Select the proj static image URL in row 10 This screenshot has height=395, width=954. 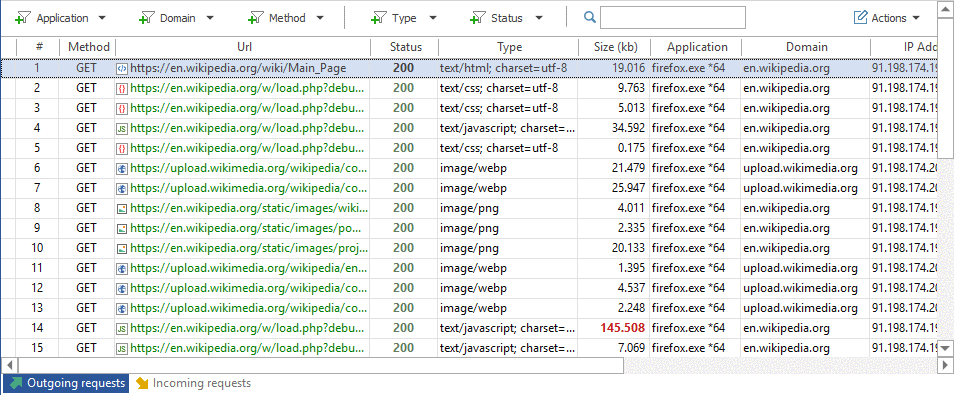pos(249,248)
